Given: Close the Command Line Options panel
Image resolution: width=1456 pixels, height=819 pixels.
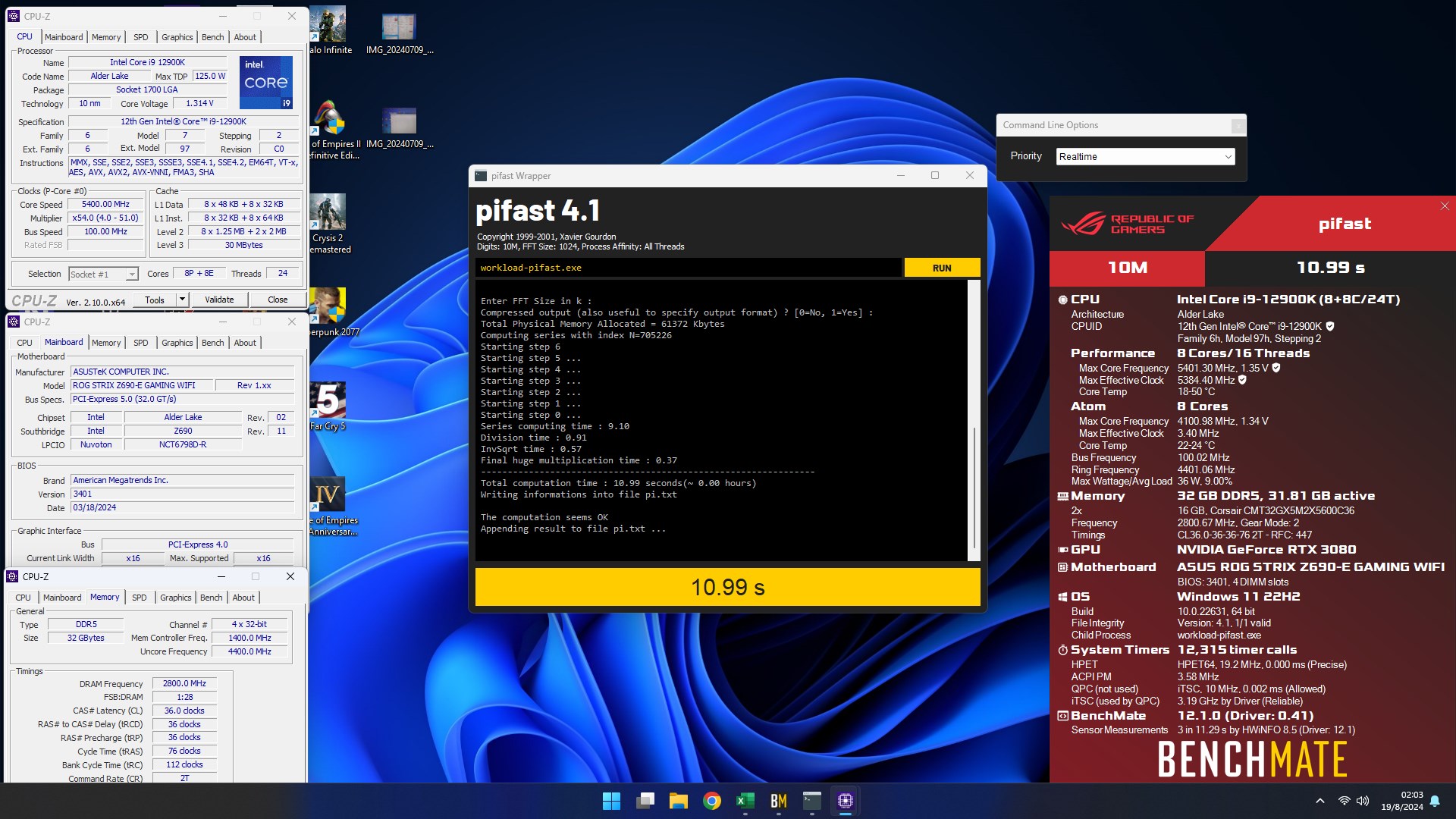Looking at the screenshot, I should (x=1238, y=126).
